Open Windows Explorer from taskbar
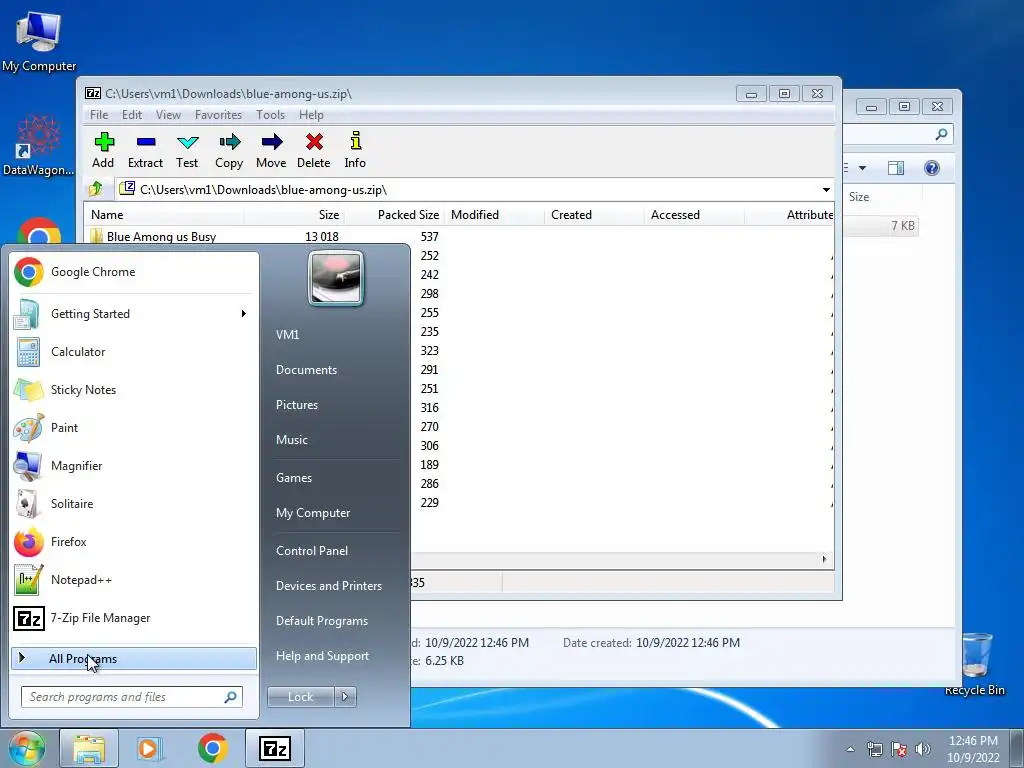 [89, 748]
